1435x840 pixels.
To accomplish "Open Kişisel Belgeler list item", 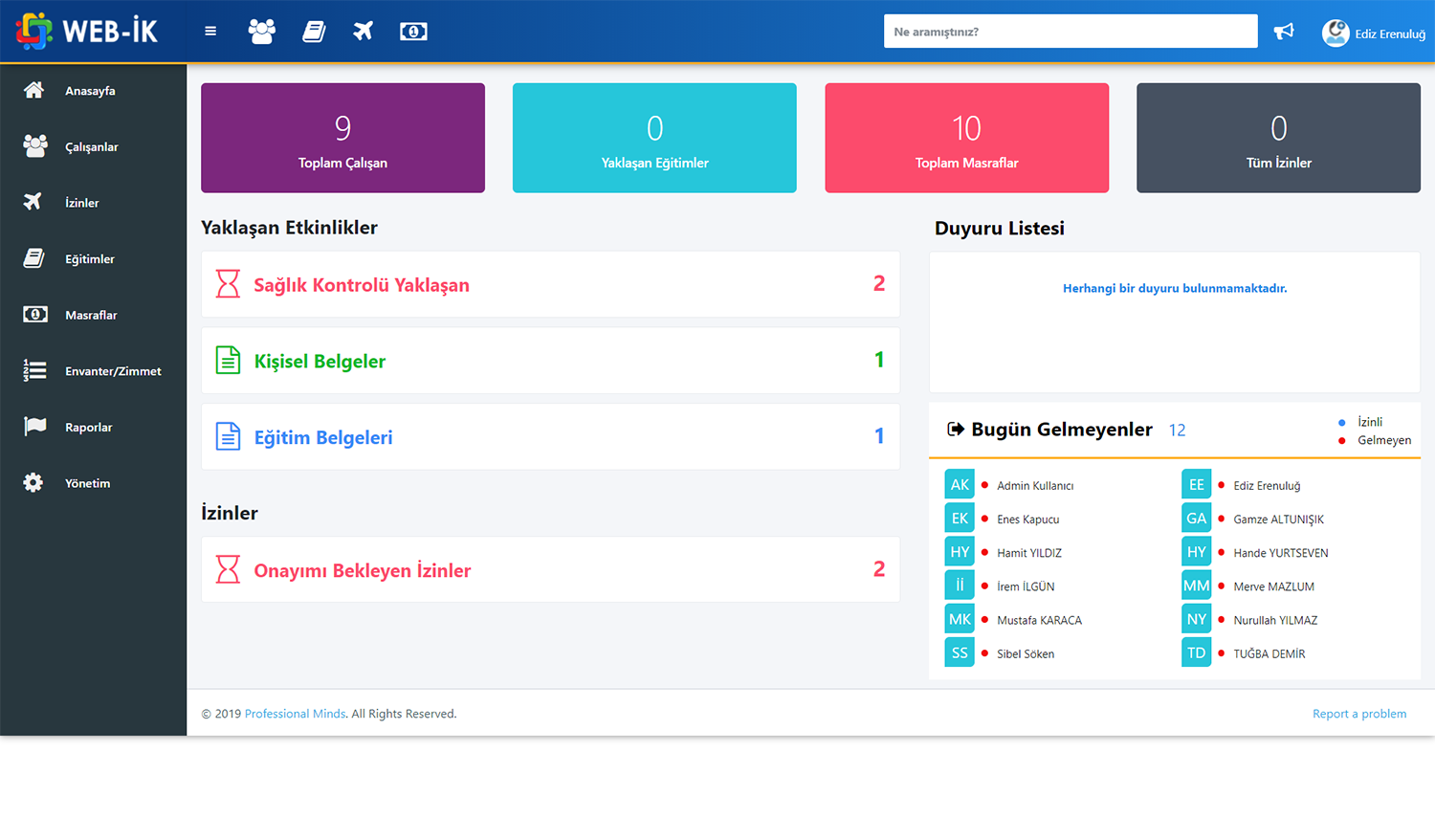I will [x=550, y=361].
